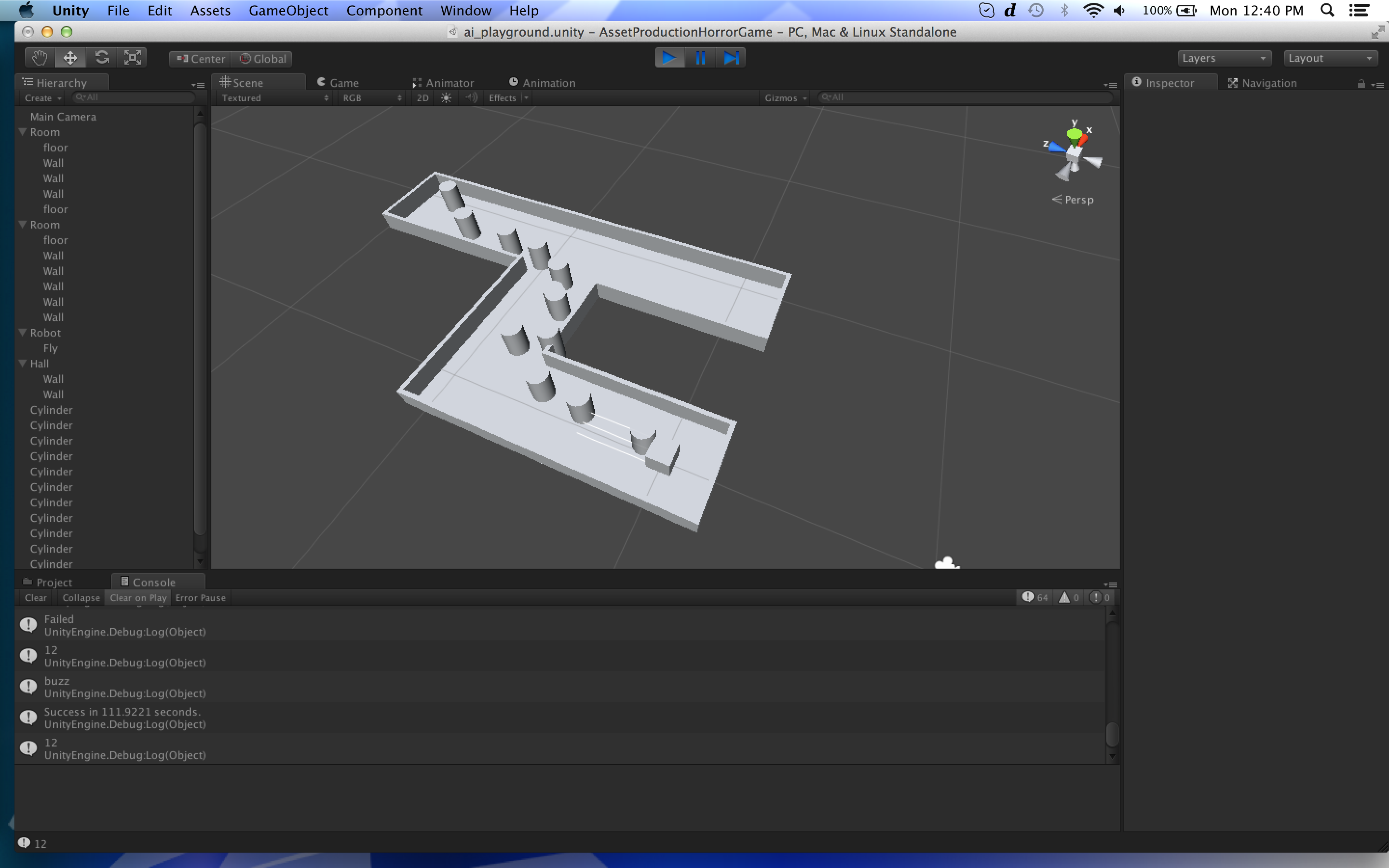
Task: Select the Rotate tool icon
Action: coord(102,58)
